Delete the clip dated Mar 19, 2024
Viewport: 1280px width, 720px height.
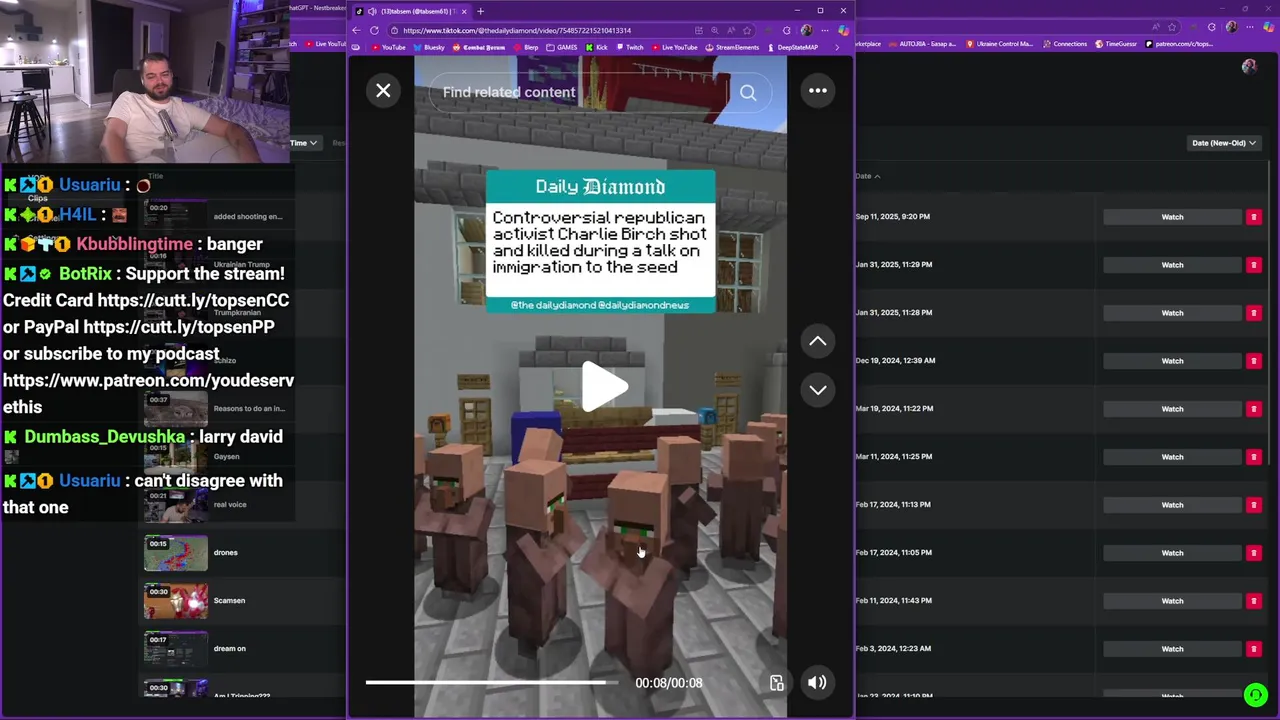[x=1253, y=409]
